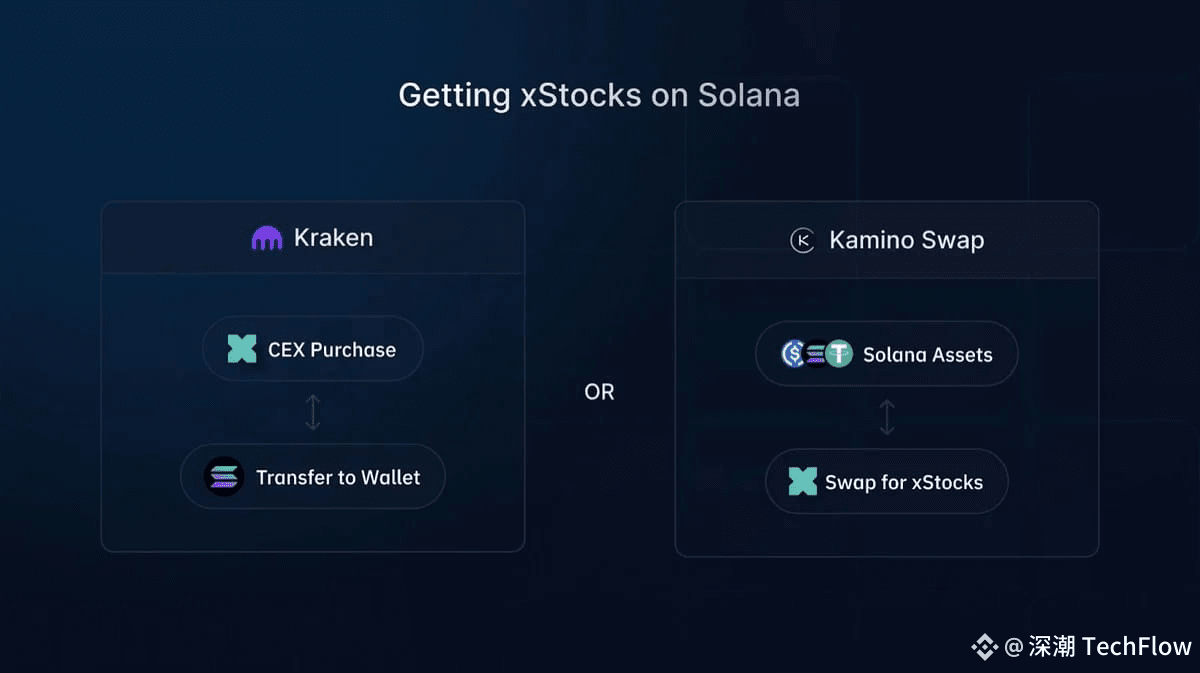Click the Solana icon beside Transfer to Wallet
The height and width of the screenshot is (673, 1200).
(x=223, y=477)
